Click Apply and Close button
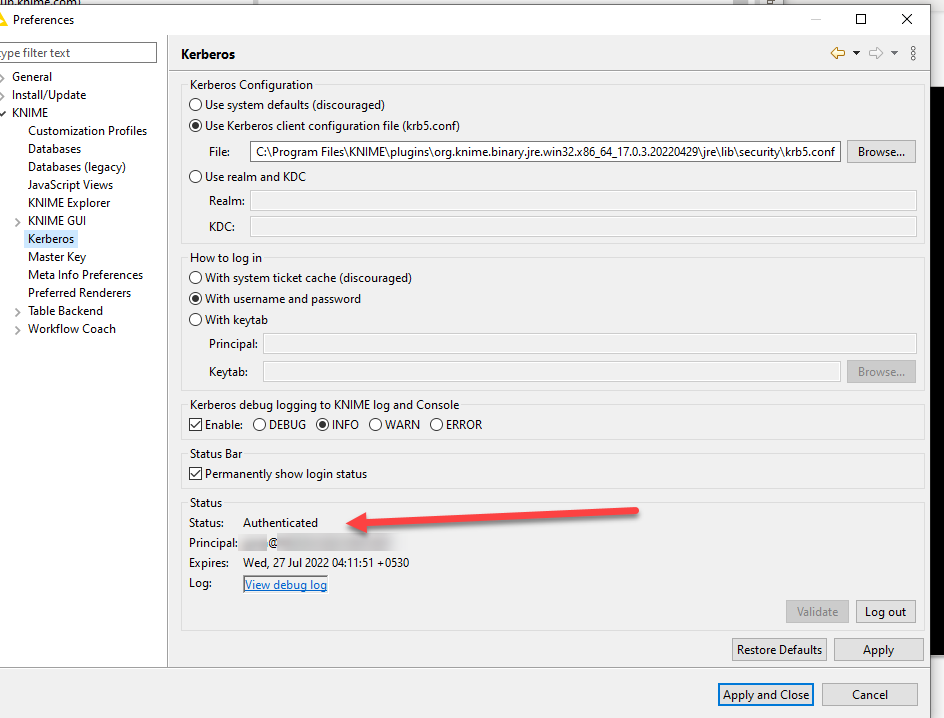 click(x=766, y=695)
